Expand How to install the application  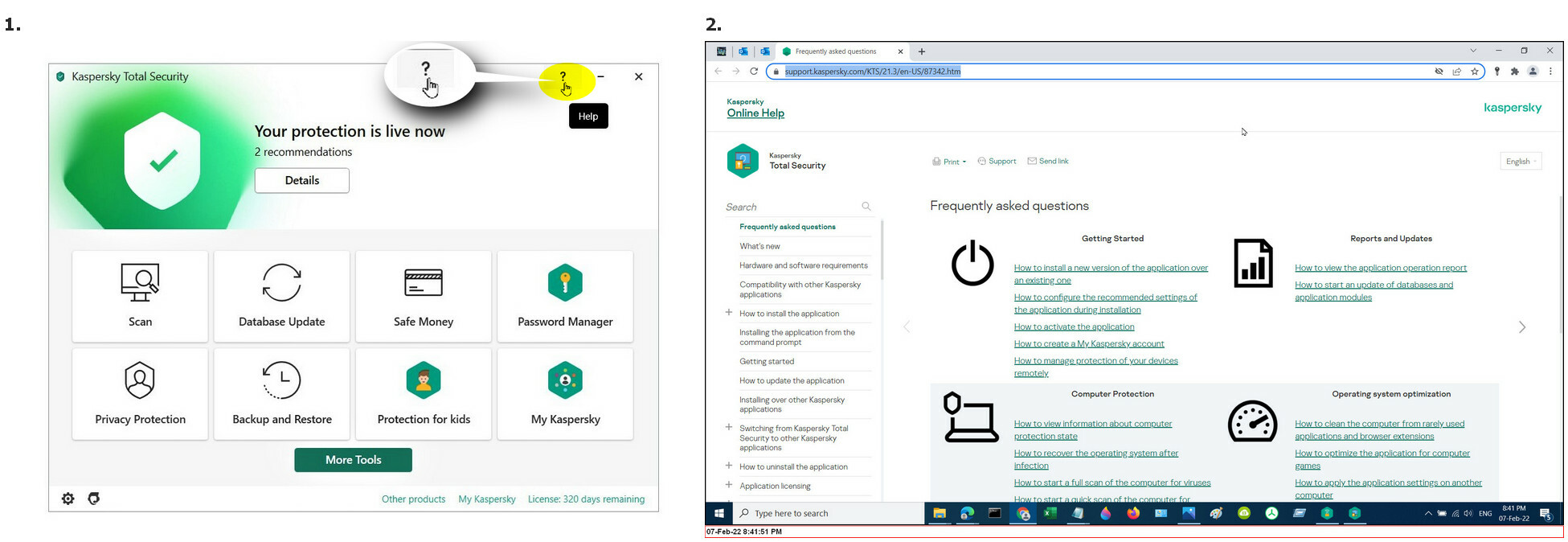(729, 313)
